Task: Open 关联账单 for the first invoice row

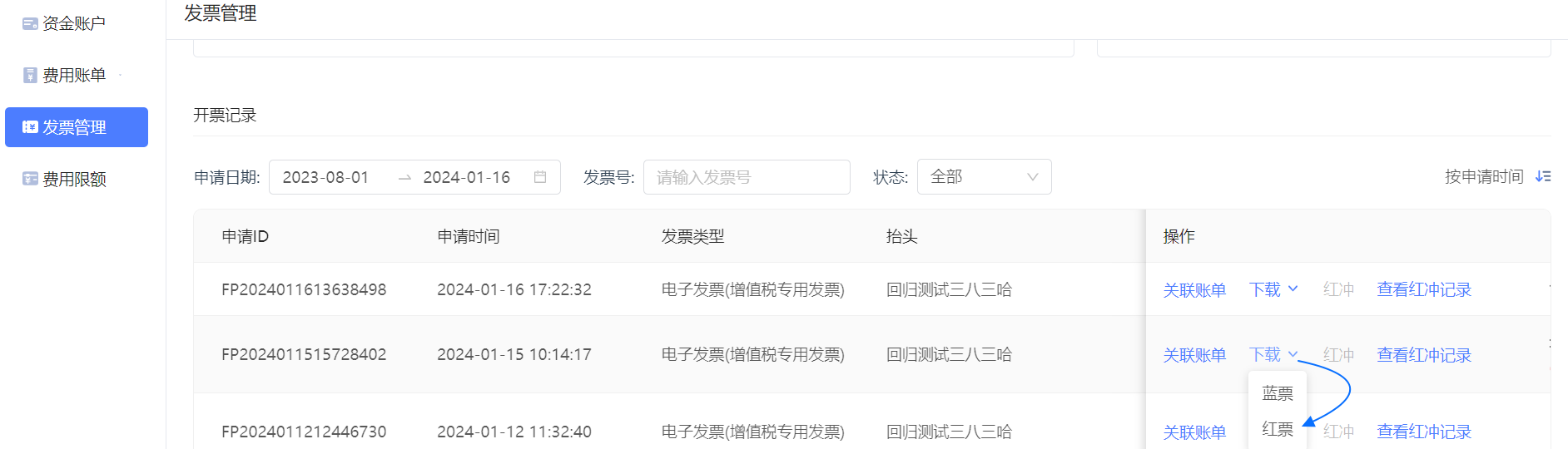Action: 1194,290
